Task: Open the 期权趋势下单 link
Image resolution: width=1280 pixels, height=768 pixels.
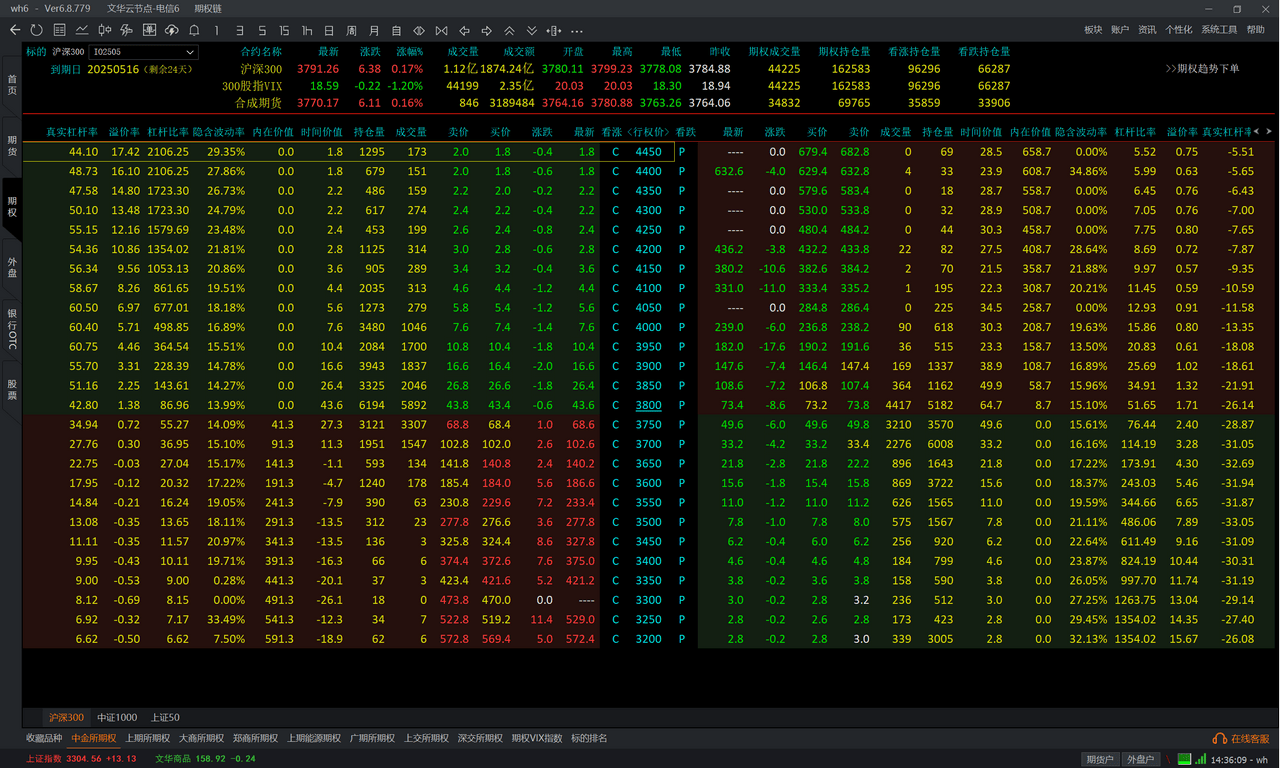Action: [x=1202, y=69]
